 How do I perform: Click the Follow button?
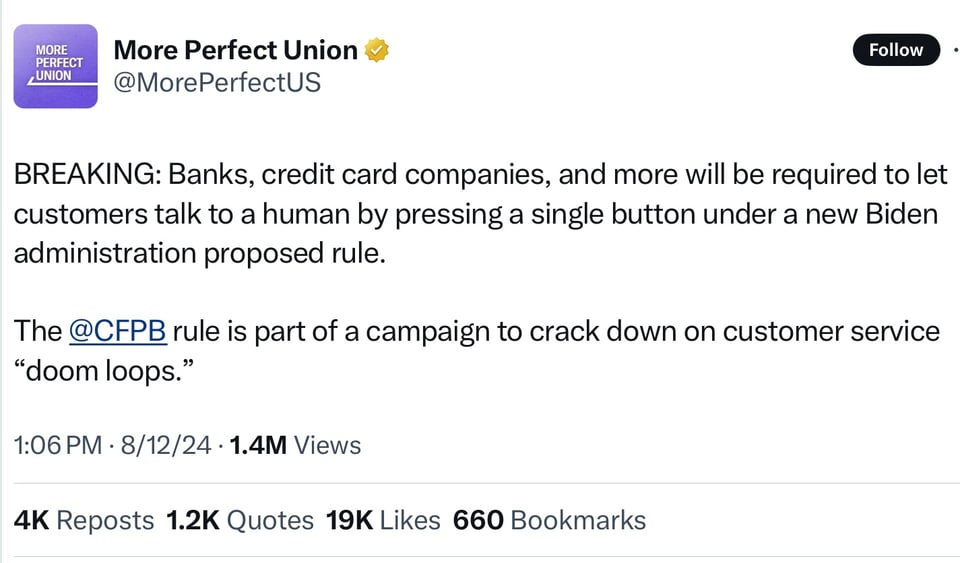[895, 50]
